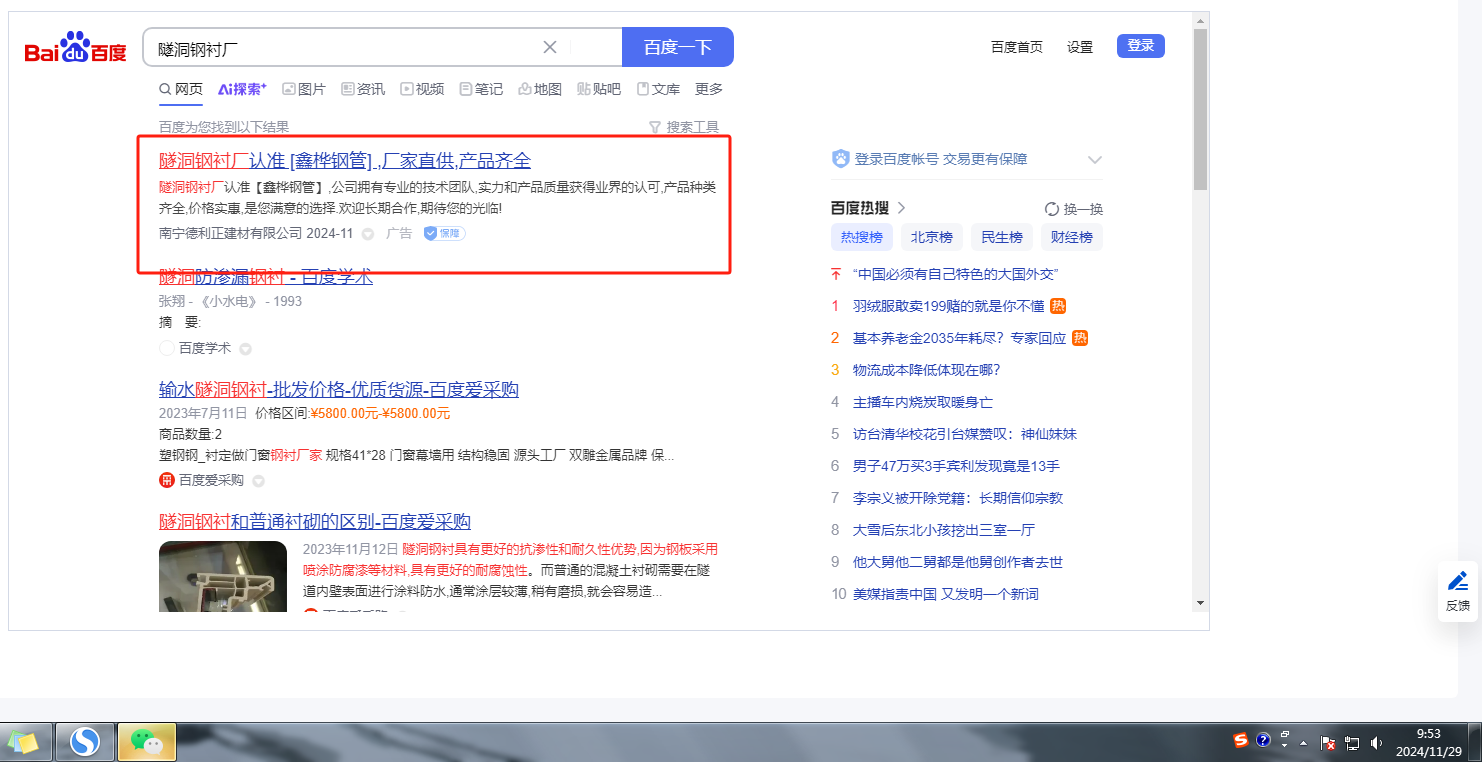
Task: Click the page's vertical scrollbar thumb
Action: tap(1201, 108)
